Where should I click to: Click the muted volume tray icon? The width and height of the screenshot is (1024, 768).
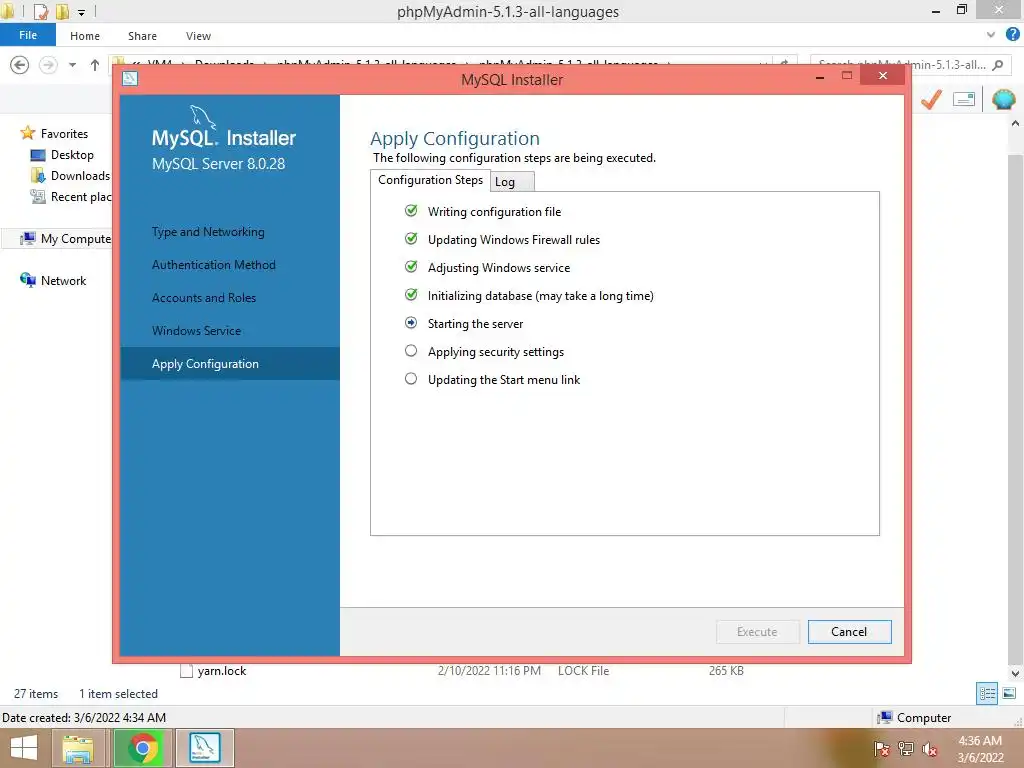930,749
